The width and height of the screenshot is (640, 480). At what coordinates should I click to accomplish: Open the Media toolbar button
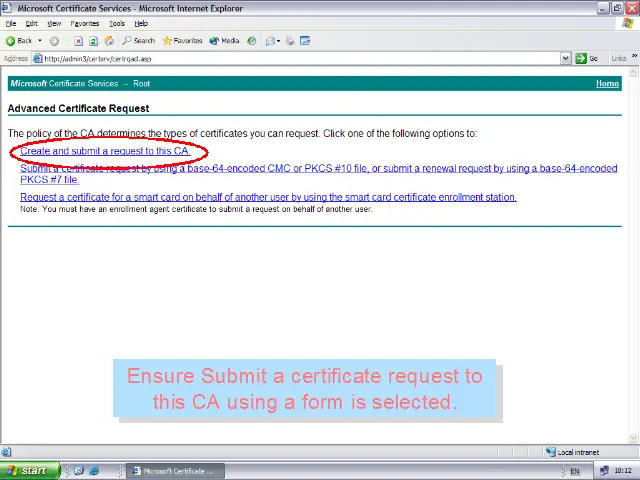tap(224, 41)
